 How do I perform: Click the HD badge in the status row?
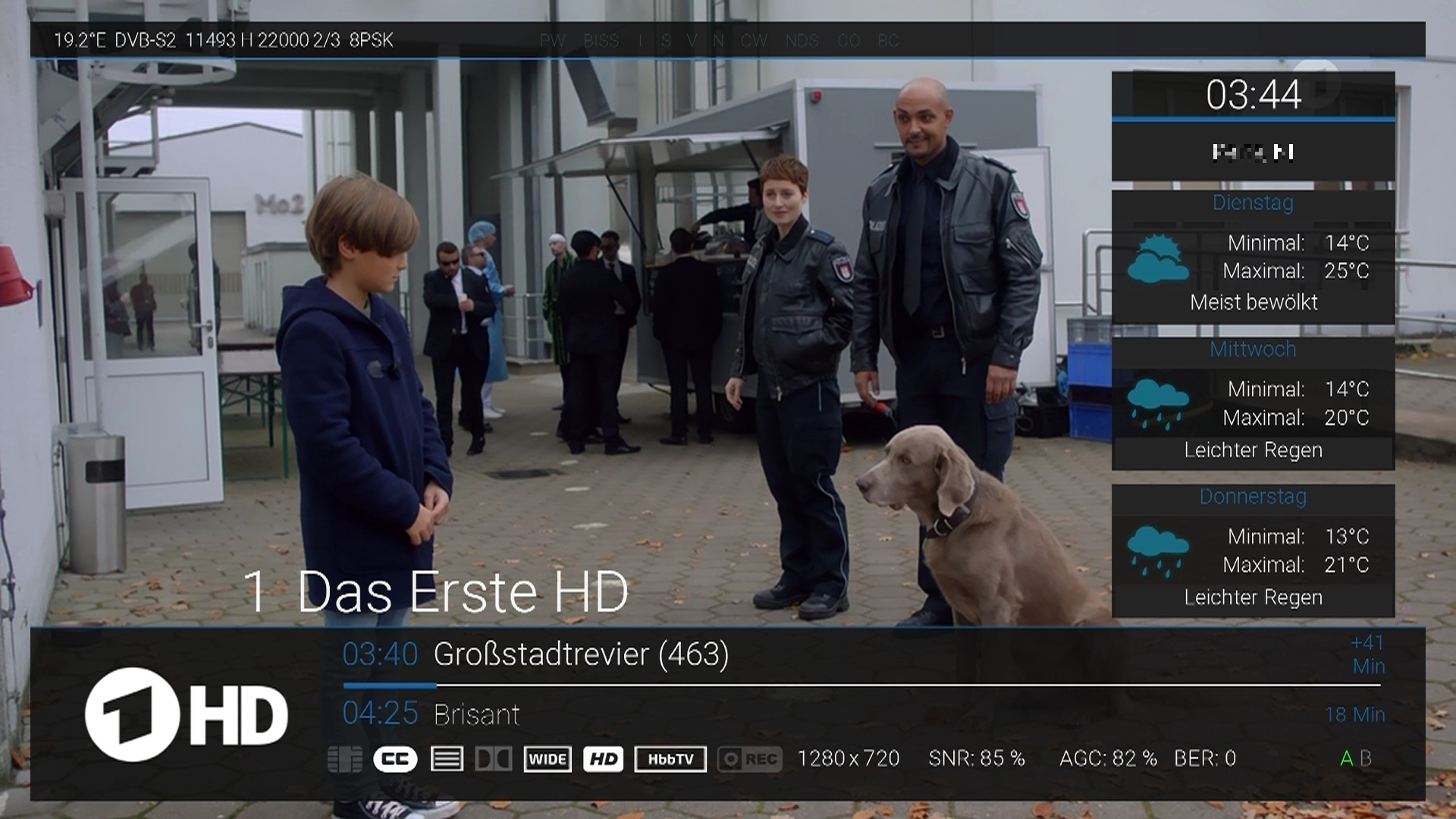(604, 759)
